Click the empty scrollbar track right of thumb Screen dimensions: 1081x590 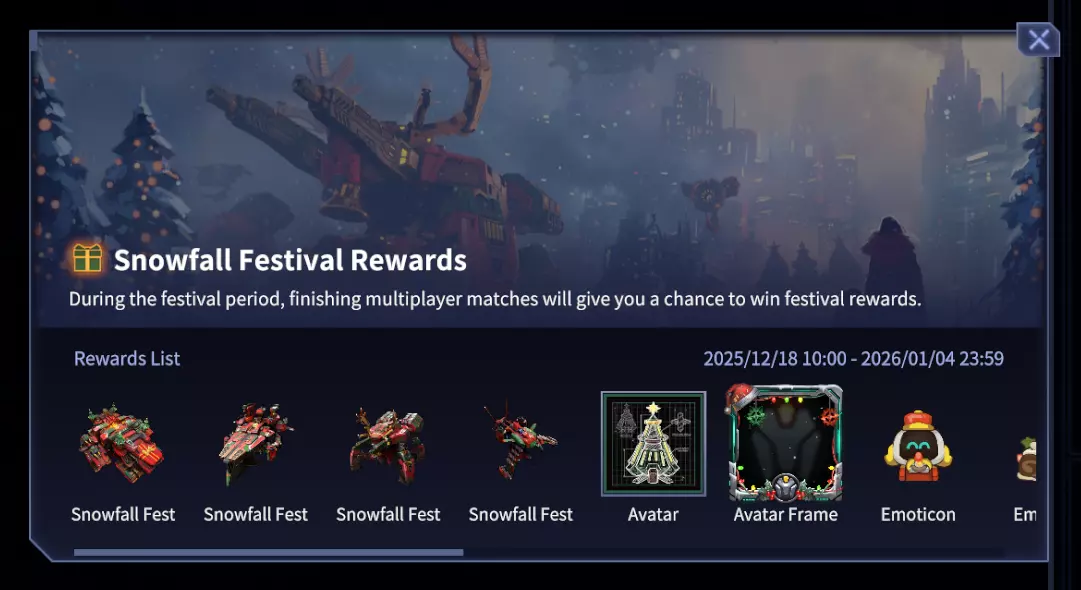point(734,552)
